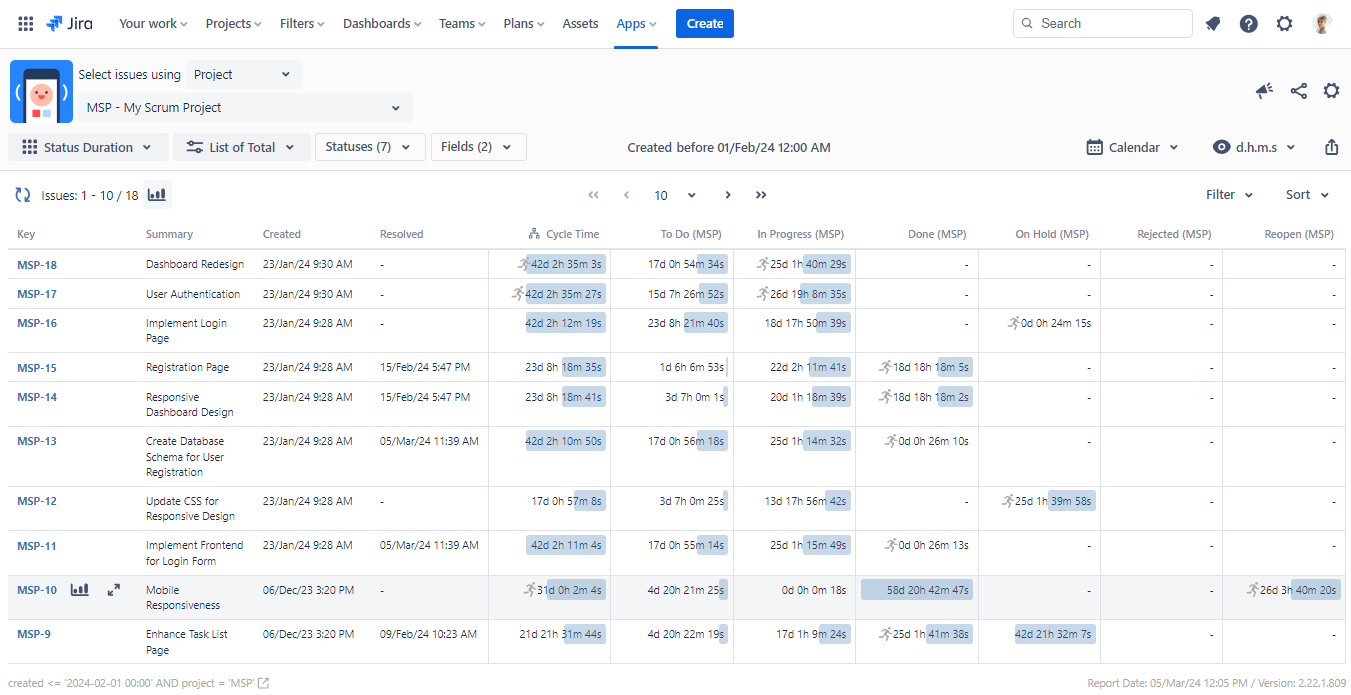1351x695 pixels.
Task: Open the Dashboards menu
Action: coord(381,23)
